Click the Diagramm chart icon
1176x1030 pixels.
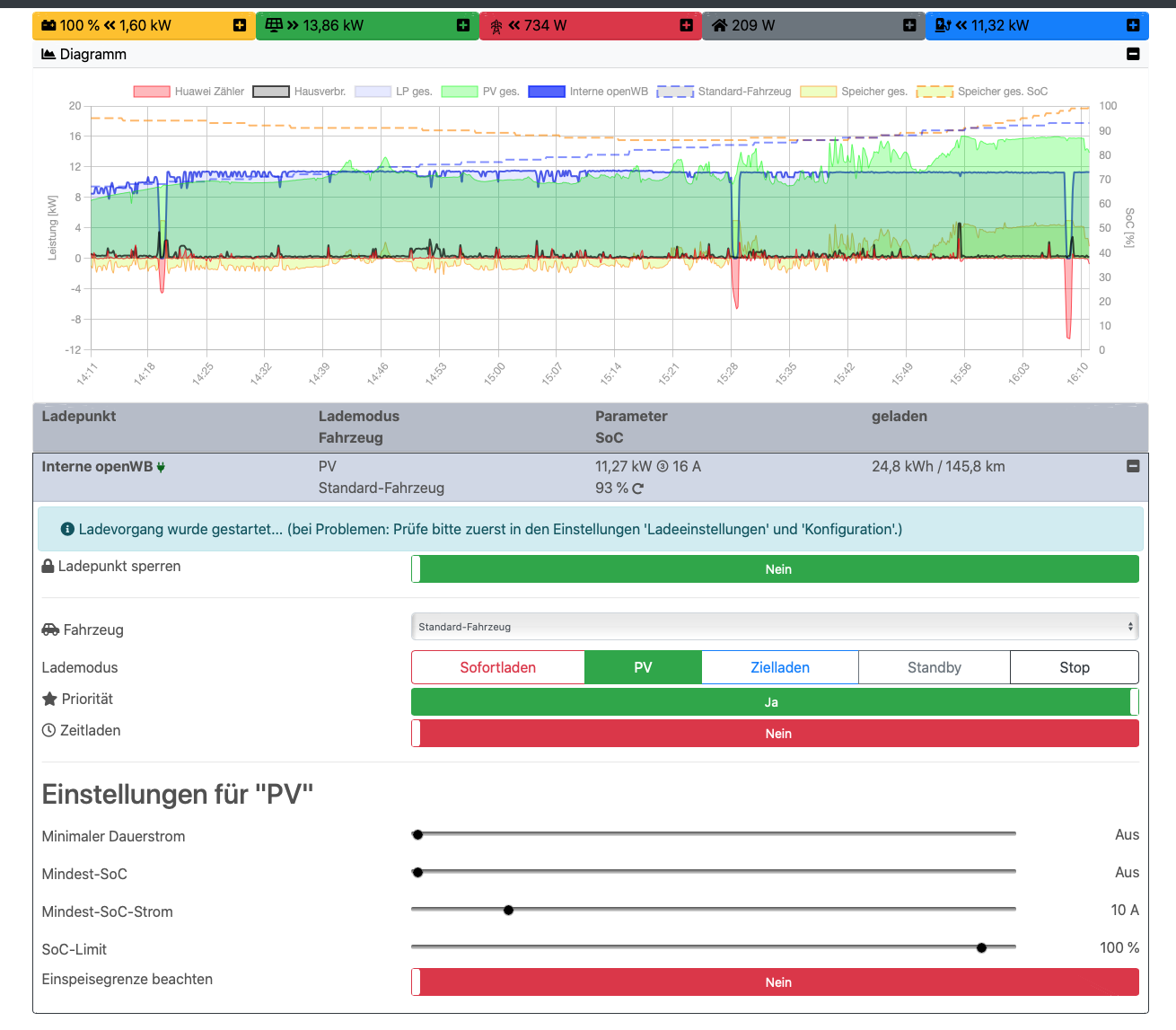click(x=48, y=54)
